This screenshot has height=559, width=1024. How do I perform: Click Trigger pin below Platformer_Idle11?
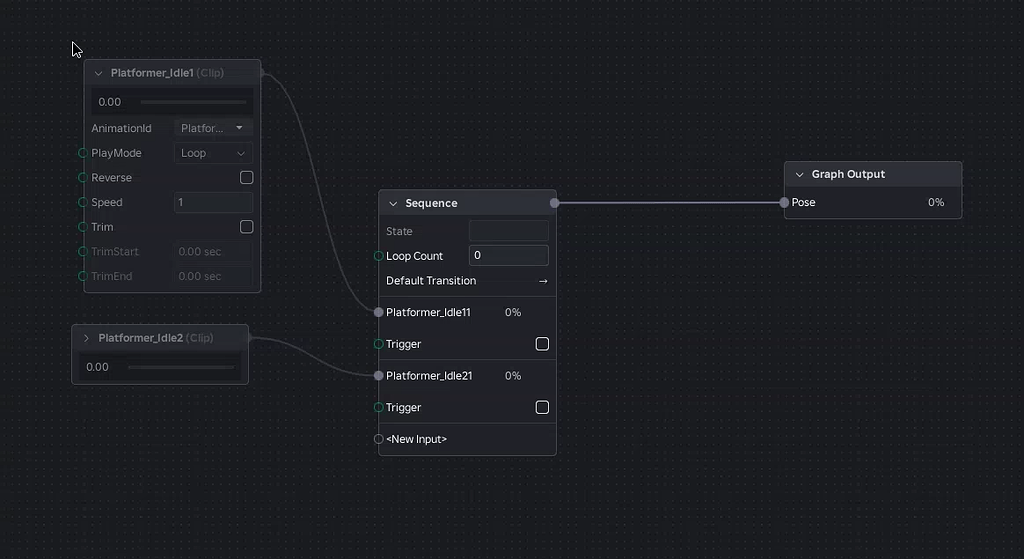379,344
